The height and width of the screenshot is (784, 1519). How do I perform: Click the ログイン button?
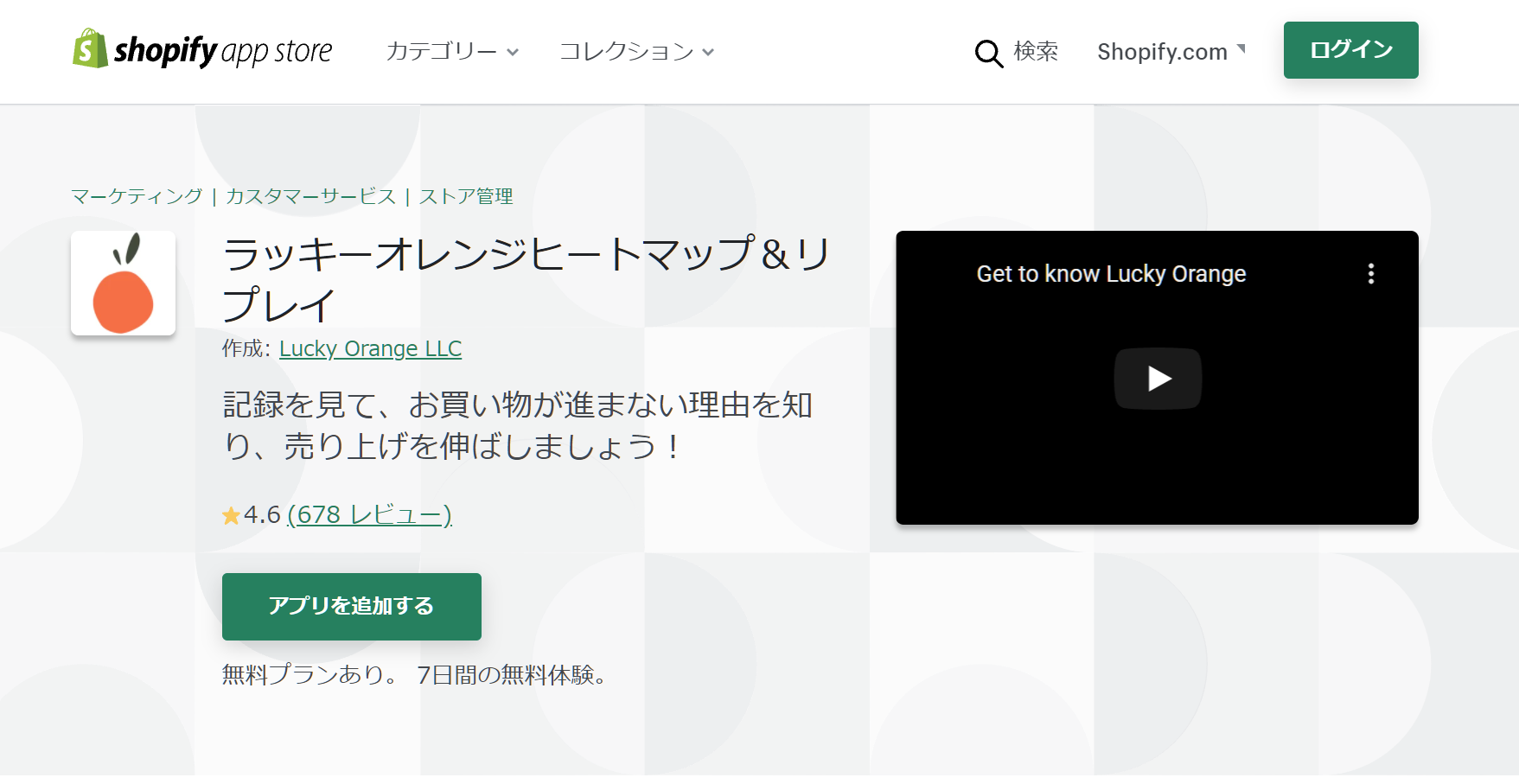1350,50
